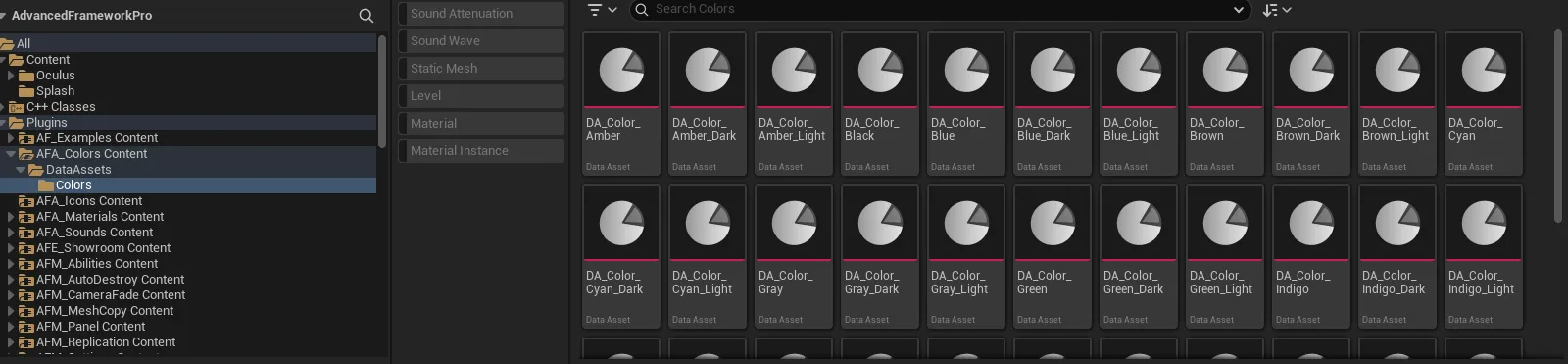
Task: Select the AFA_Sounds Content folder
Action: [x=188, y=233]
